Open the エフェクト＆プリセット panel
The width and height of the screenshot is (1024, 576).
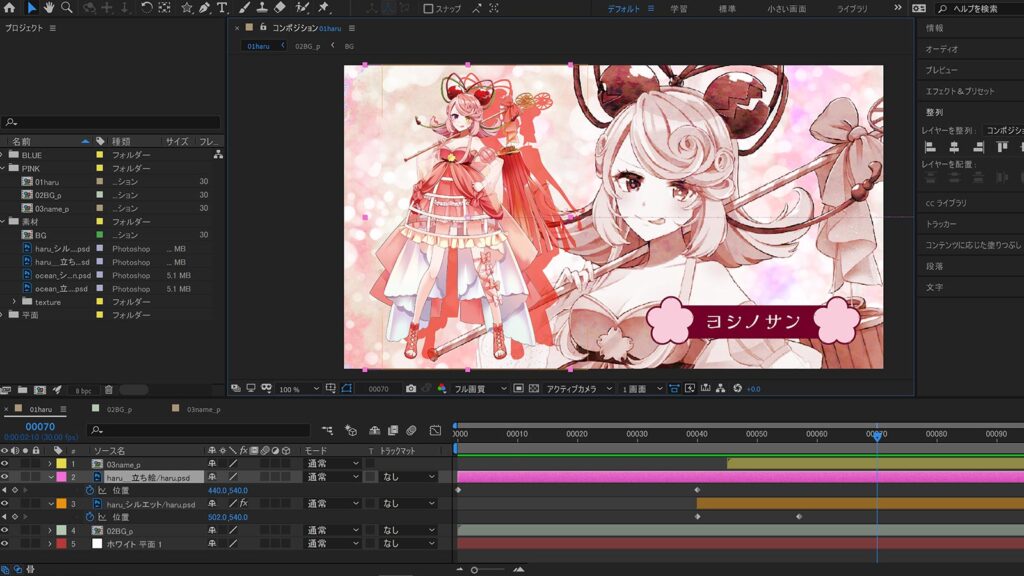pos(959,91)
